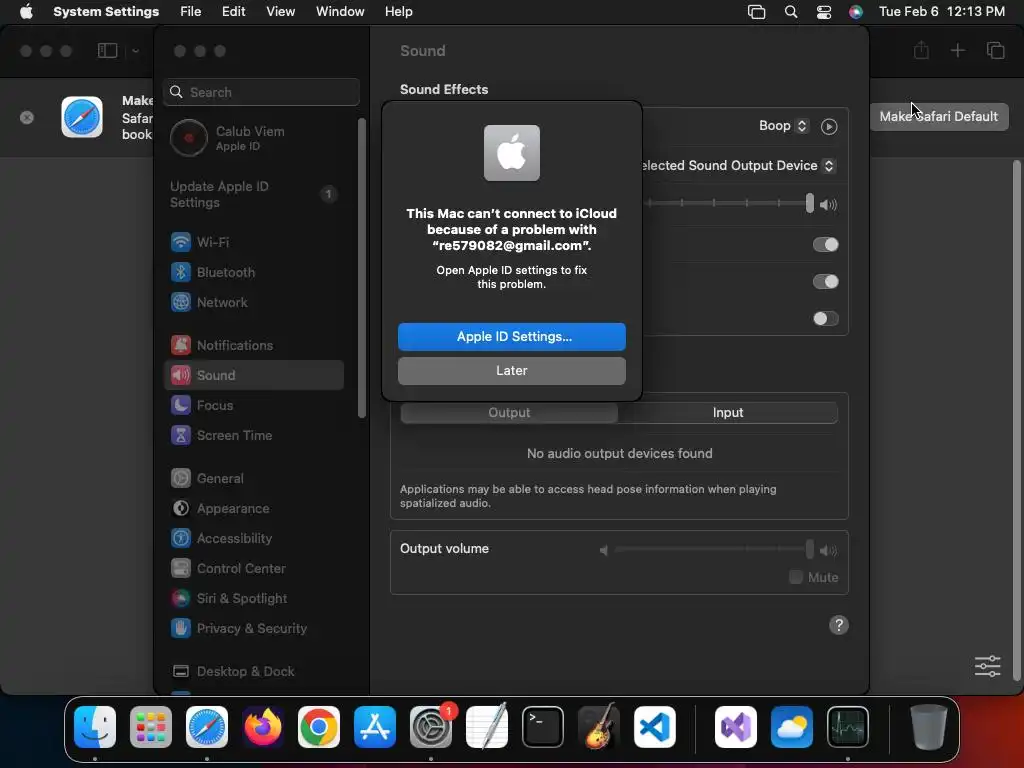The width and height of the screenshot is (1024, 768).
Task: Launch Firefox from the Dock
Action: 263,727
